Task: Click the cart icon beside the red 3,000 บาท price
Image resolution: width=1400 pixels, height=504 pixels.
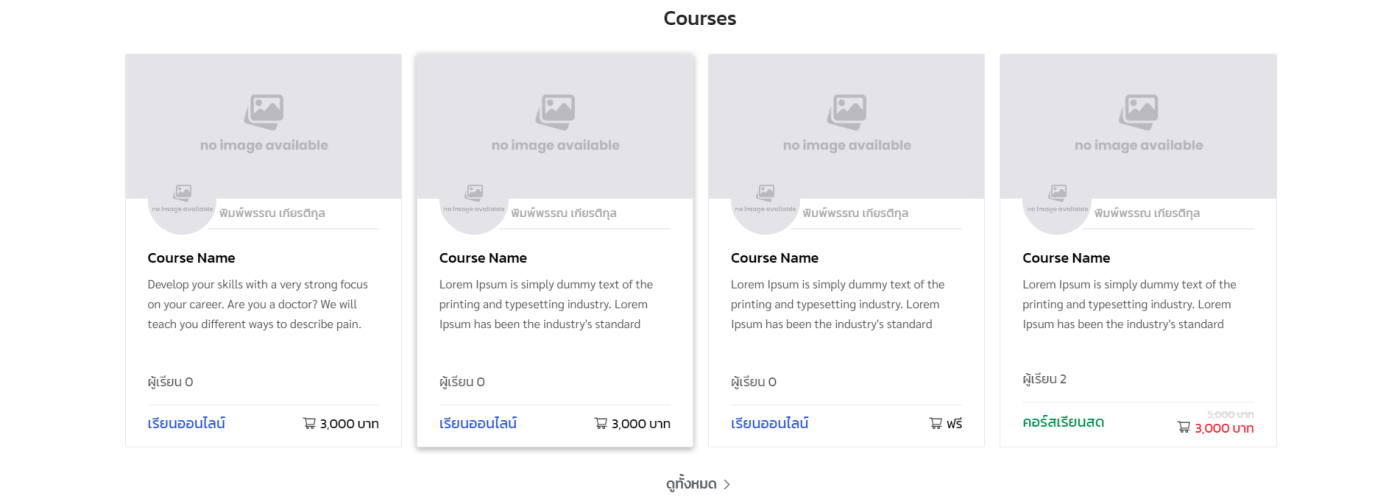Action: [1184, 427]
